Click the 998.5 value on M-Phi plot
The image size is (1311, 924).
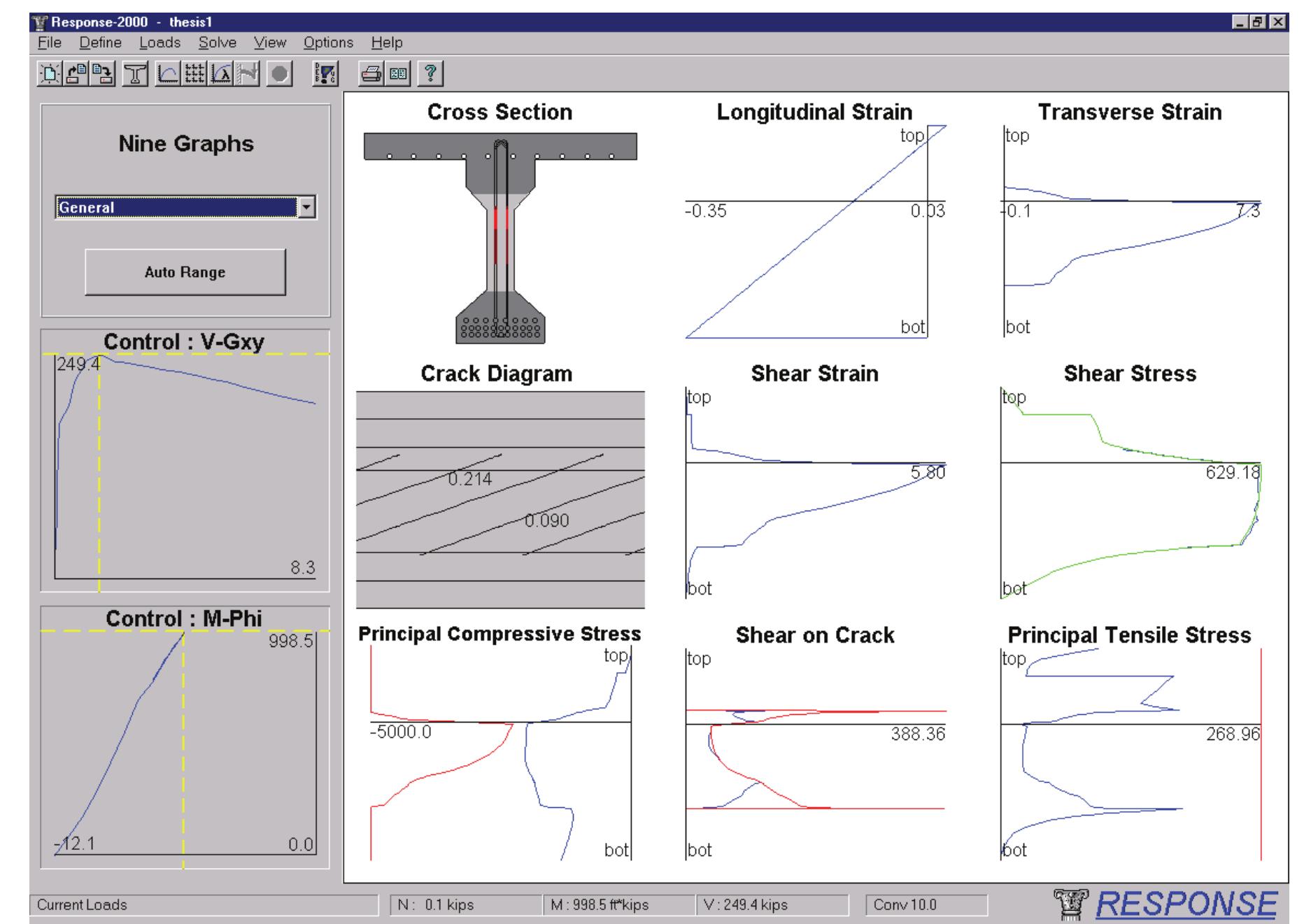click(x=291, y=641)
